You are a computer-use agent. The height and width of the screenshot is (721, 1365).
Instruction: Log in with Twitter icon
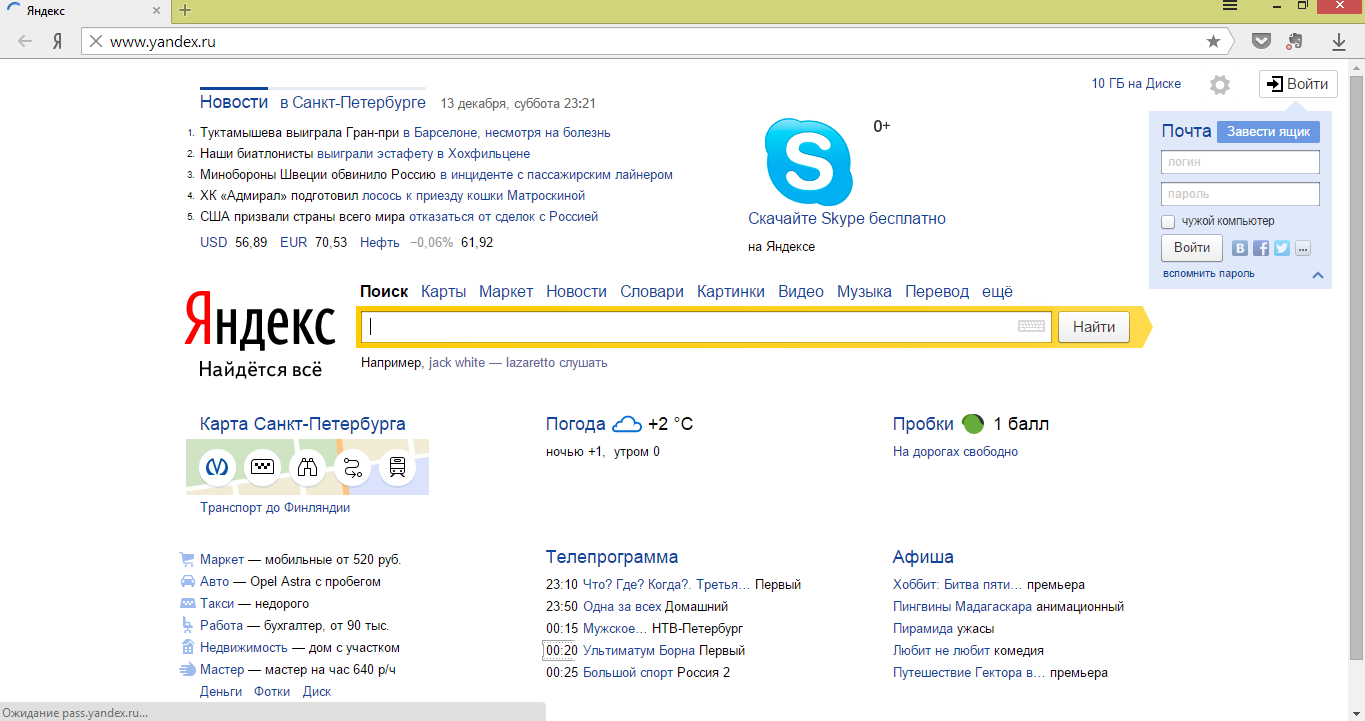(1282, 249)
